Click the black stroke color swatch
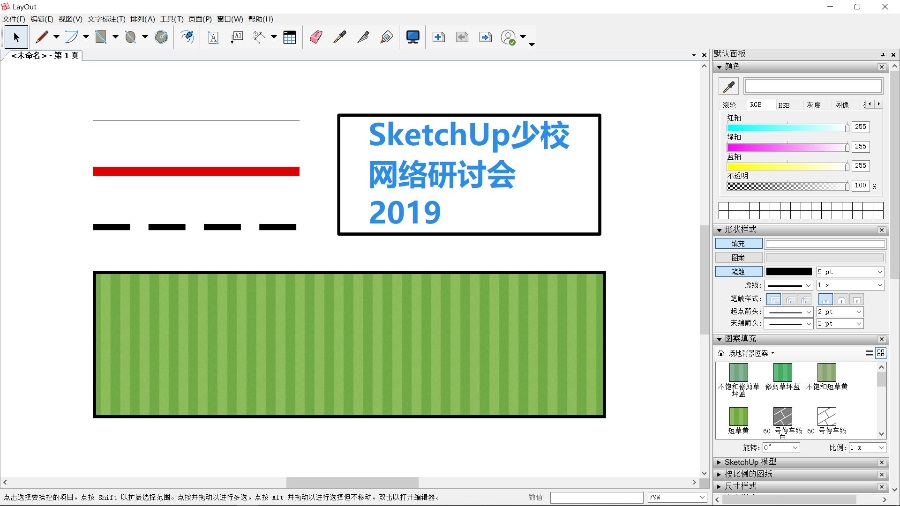 click(x=789, y=271)
